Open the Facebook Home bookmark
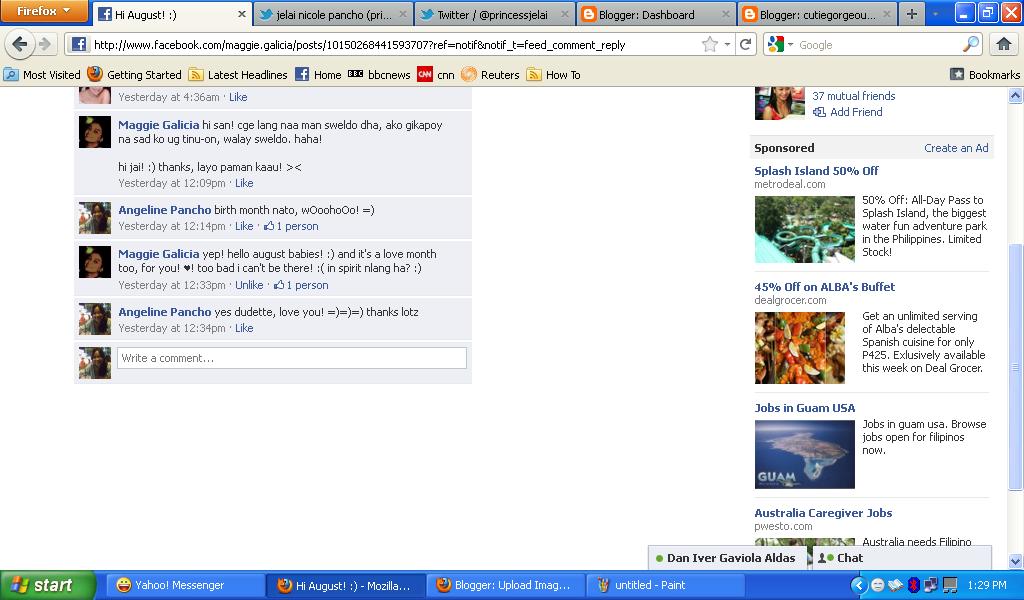The width and height of the screenshot is (1024, 600). (318, 74)
